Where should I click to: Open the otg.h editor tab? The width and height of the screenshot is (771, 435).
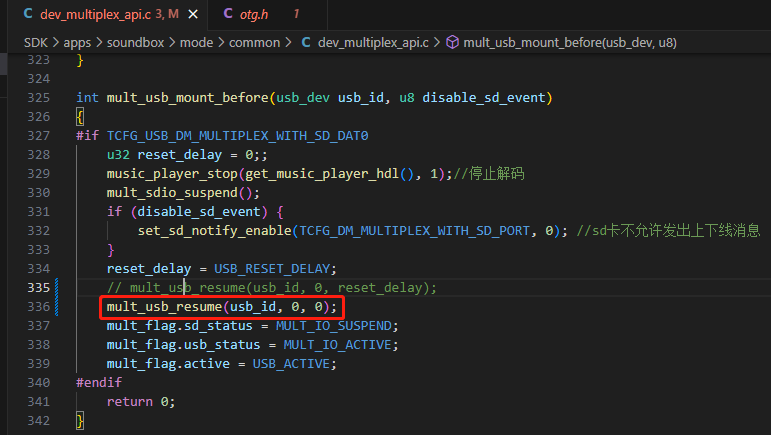click(x=254, y=14)
